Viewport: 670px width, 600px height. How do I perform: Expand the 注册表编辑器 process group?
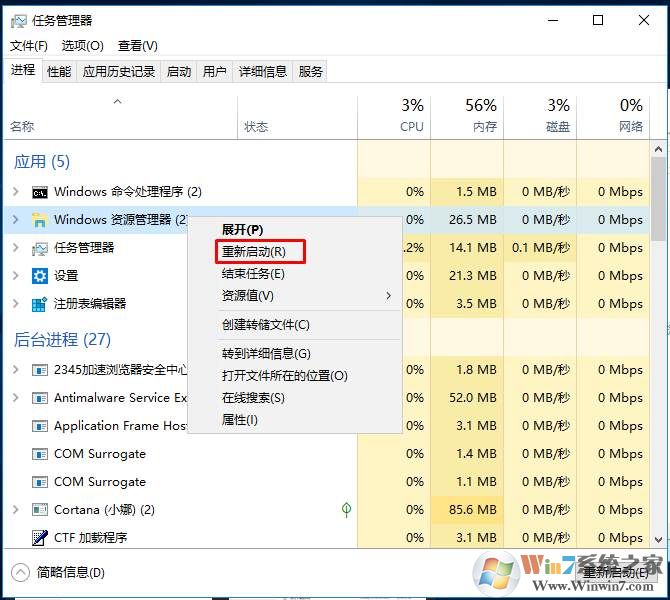16,304
